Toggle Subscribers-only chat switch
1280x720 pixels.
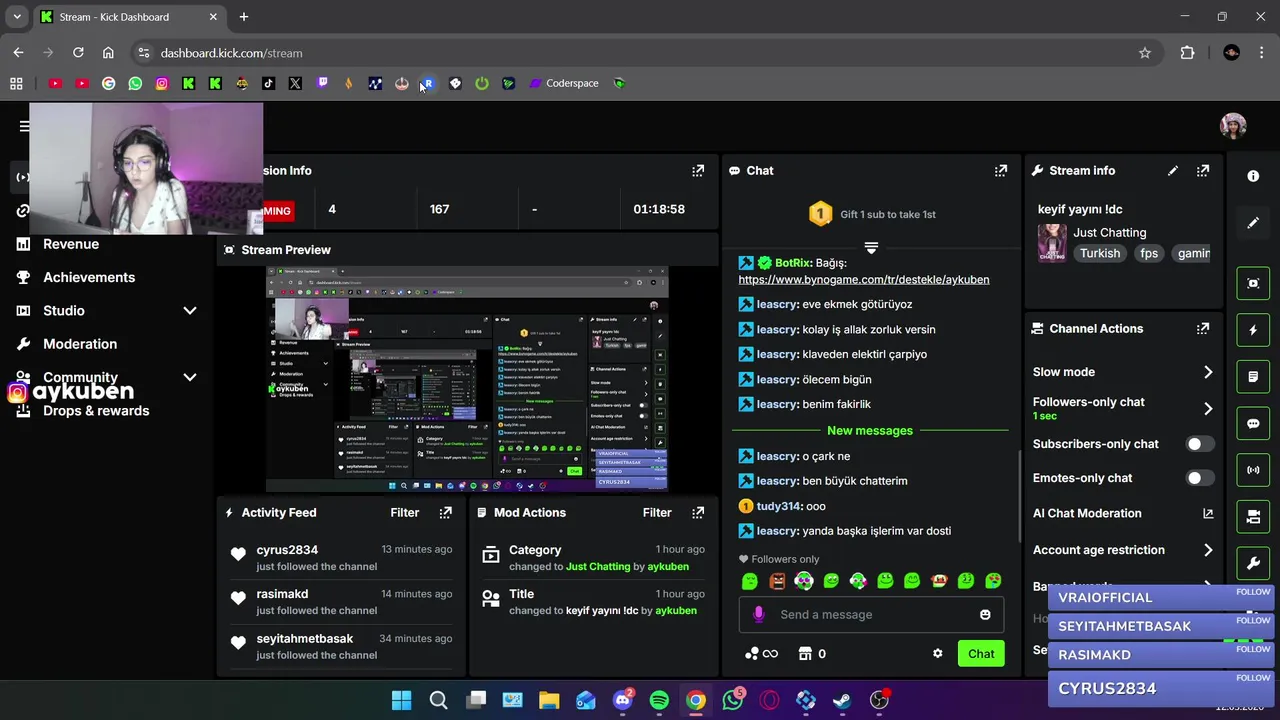1199,444
